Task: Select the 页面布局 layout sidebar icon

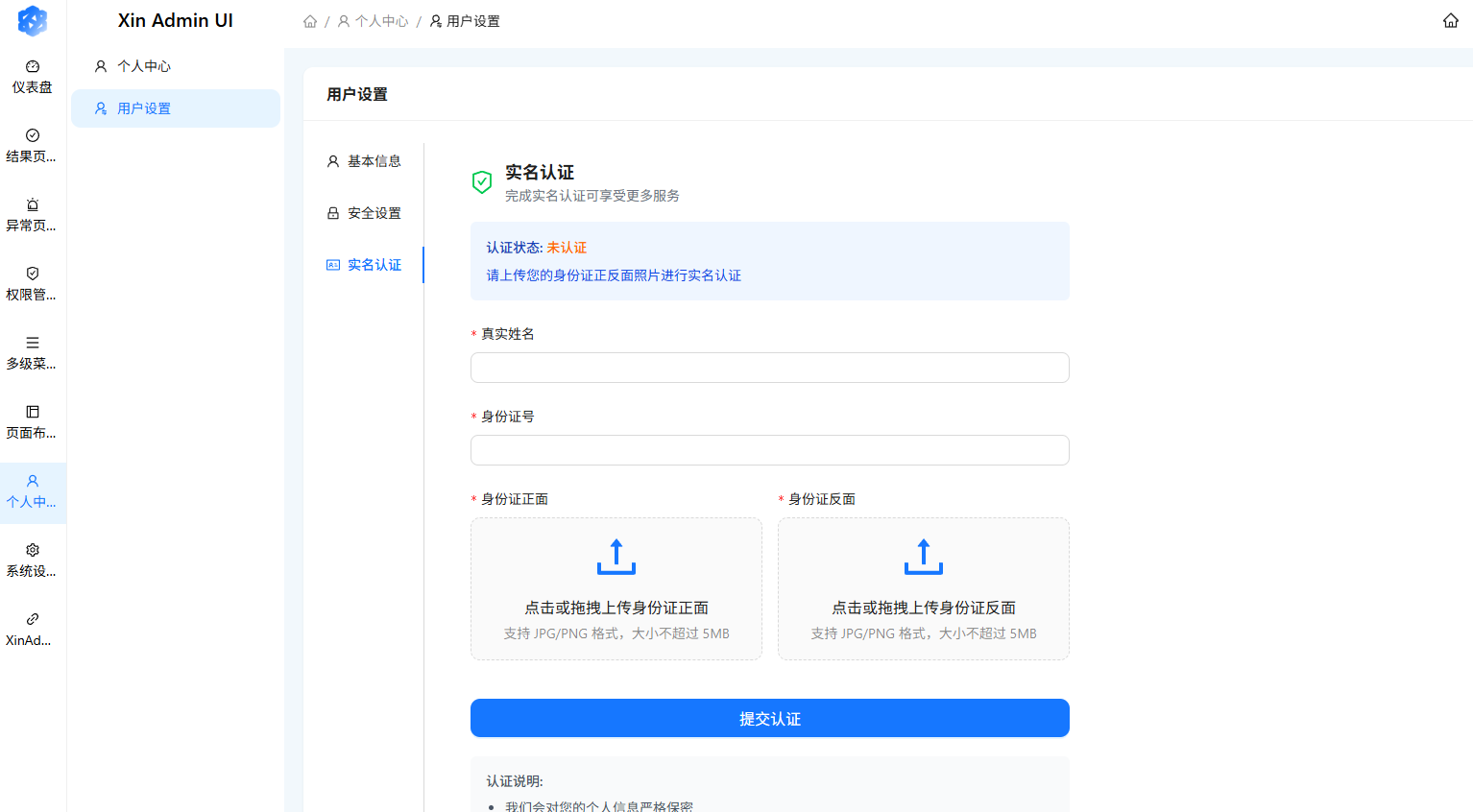Action: pyautogui.click(x=33, y=413)
